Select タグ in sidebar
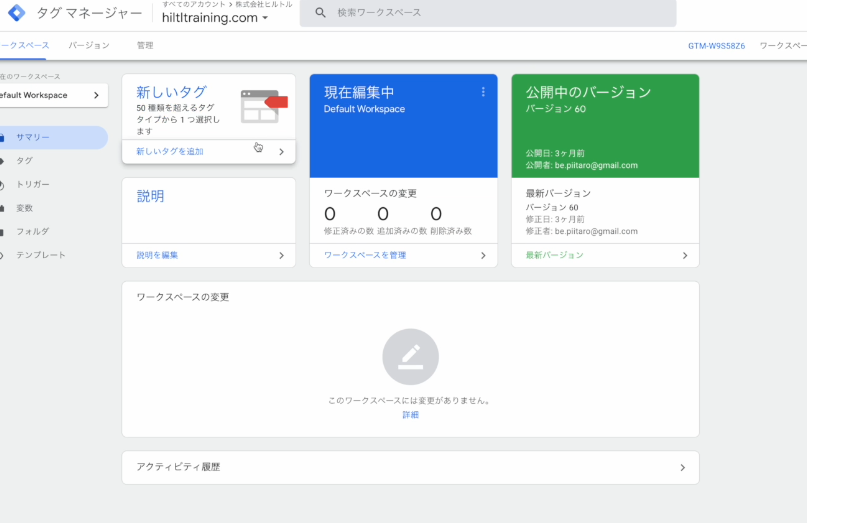 24,161
